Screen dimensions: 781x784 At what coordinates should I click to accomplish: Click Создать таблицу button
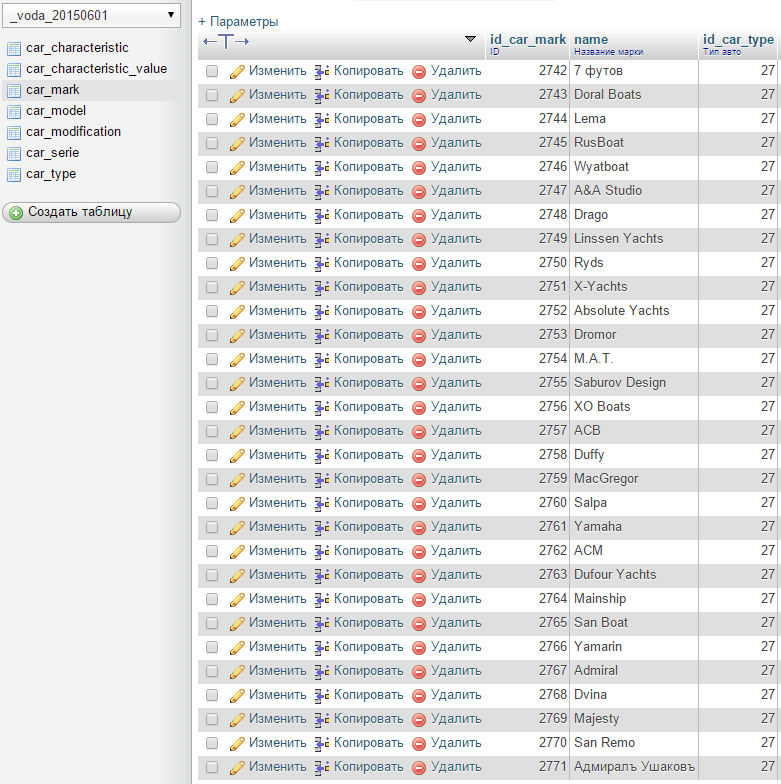(92, 212)
